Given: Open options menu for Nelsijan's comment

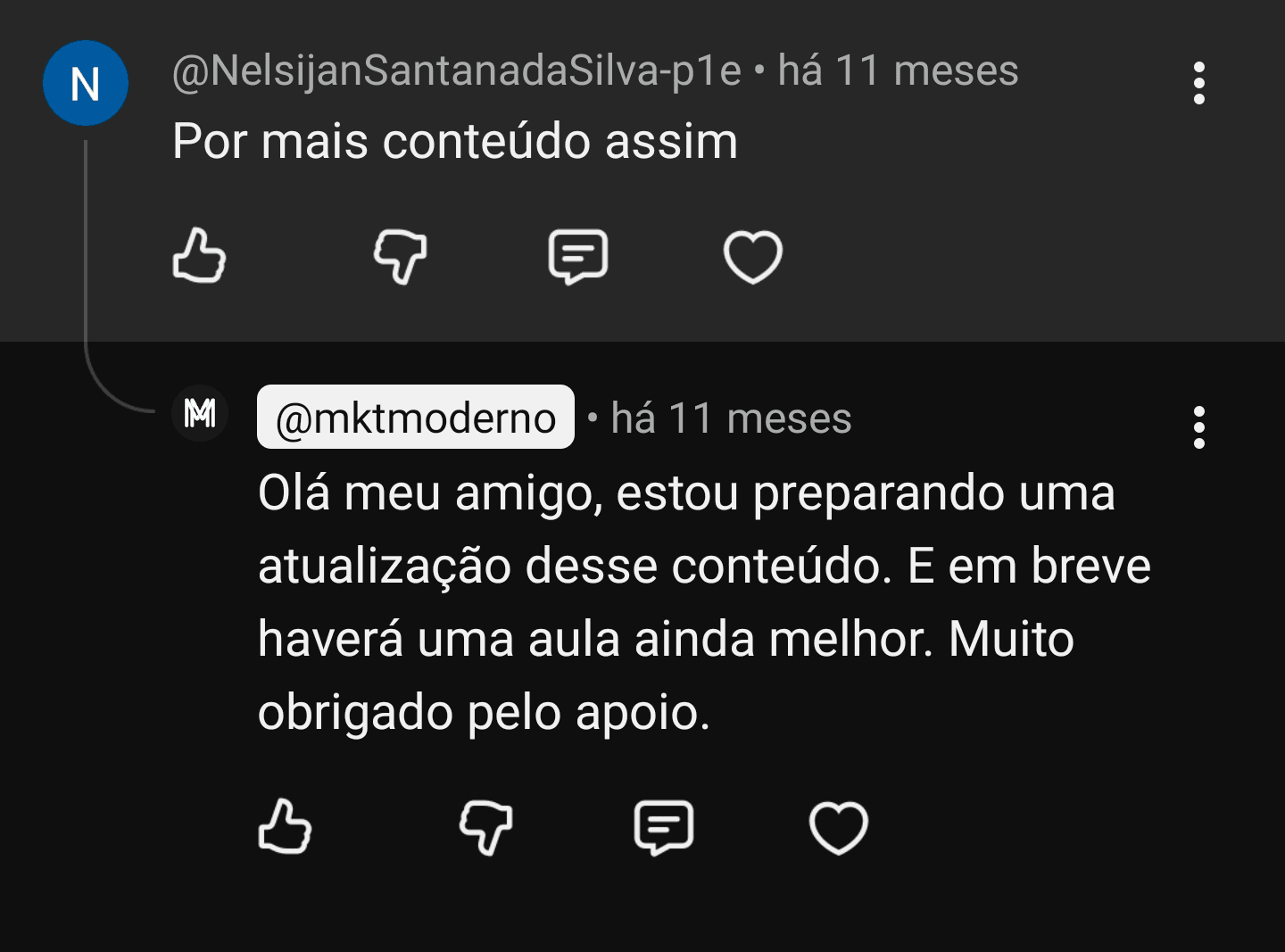Looking at the screenshot, I should click(x=1198, y=83).
